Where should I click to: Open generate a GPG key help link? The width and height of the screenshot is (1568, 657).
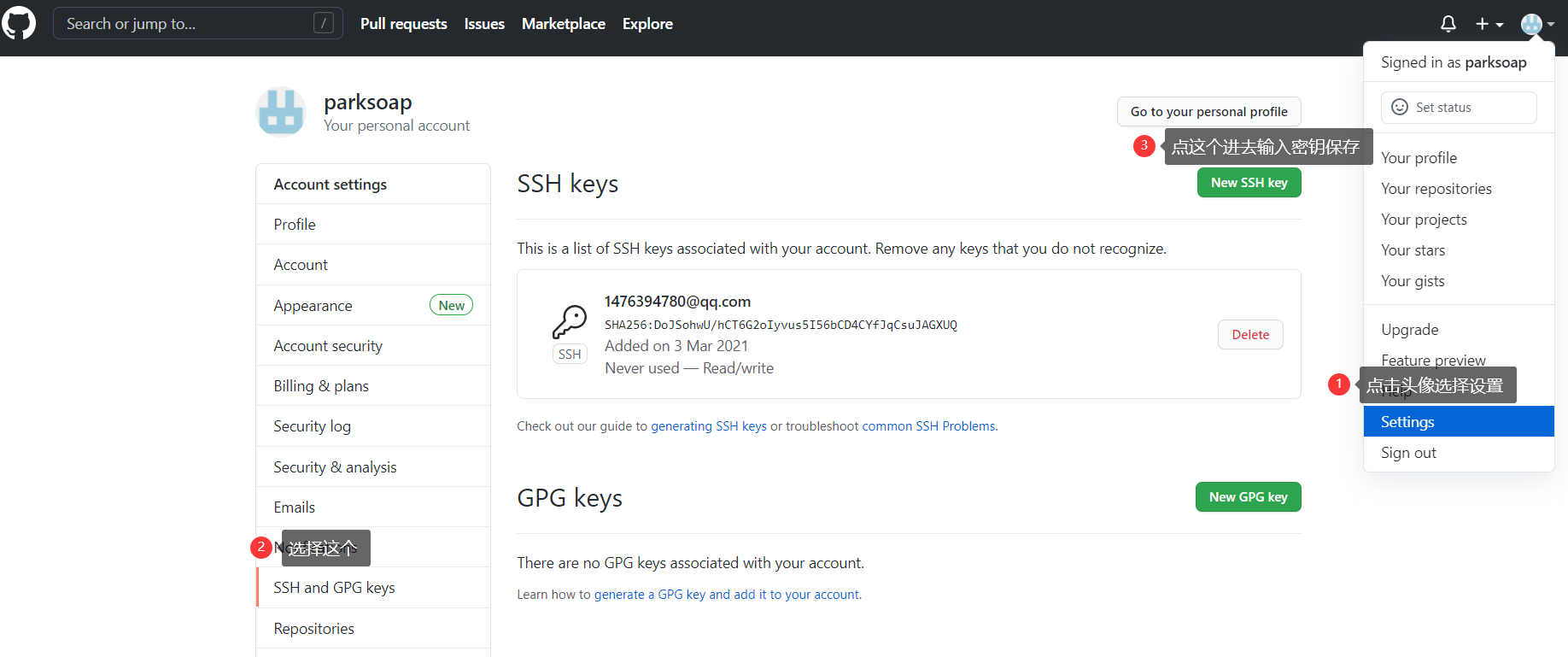(728, 595)
